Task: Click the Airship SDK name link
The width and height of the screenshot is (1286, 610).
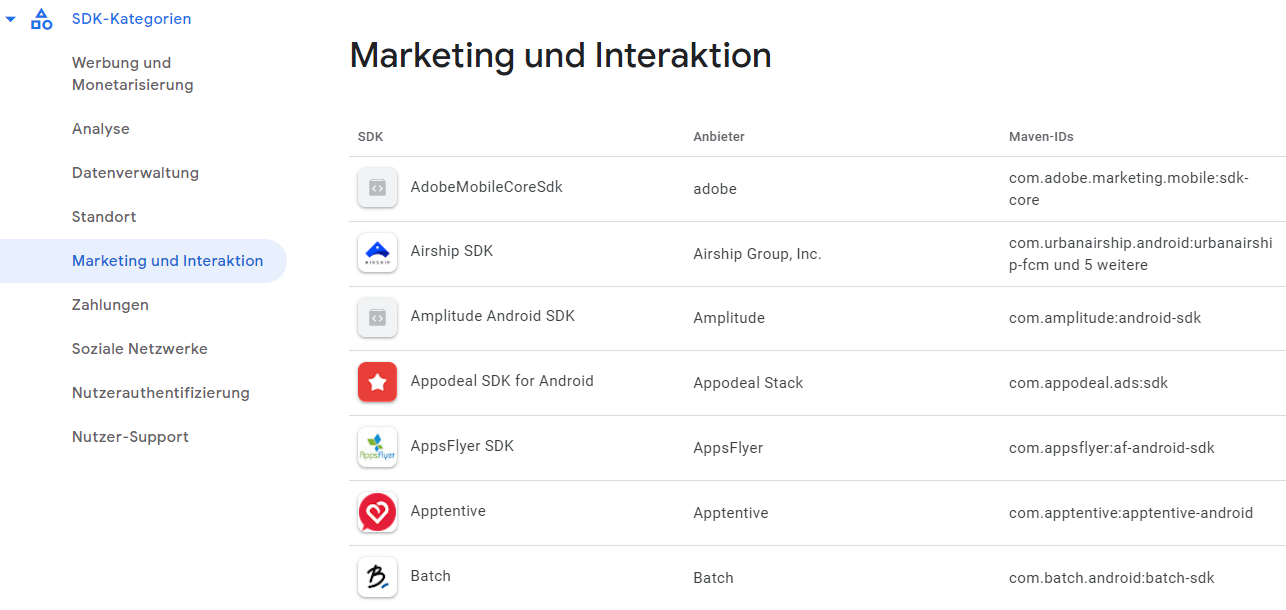Action: [x=452, y=251]
